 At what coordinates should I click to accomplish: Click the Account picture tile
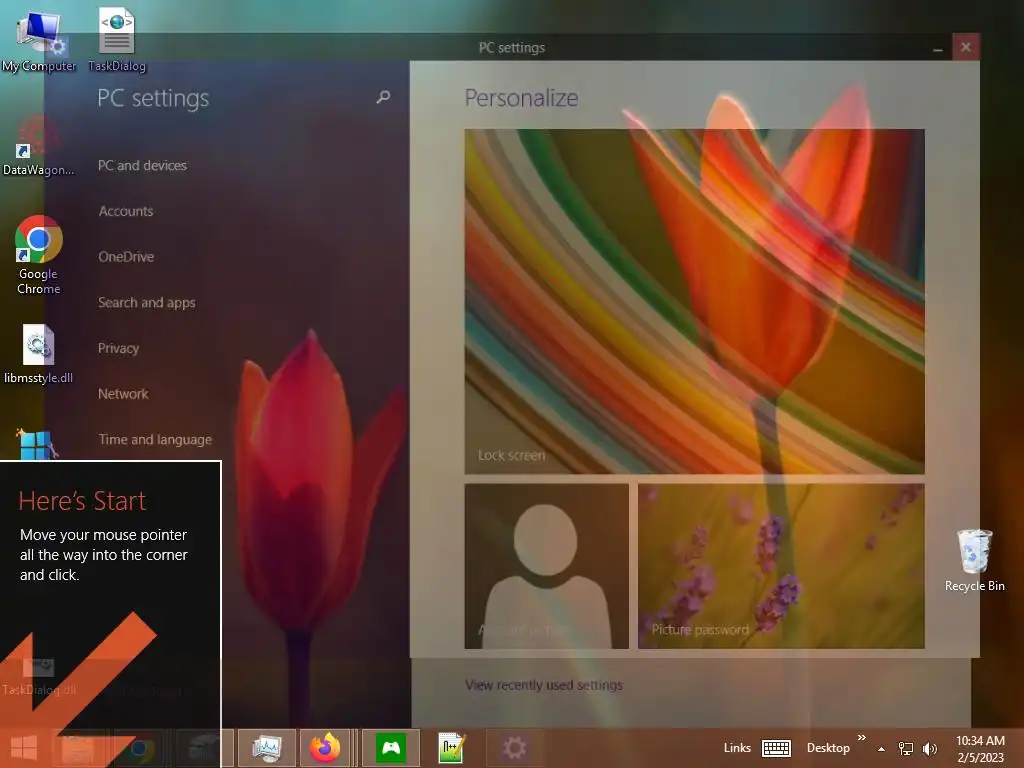[x=547, y=566]
